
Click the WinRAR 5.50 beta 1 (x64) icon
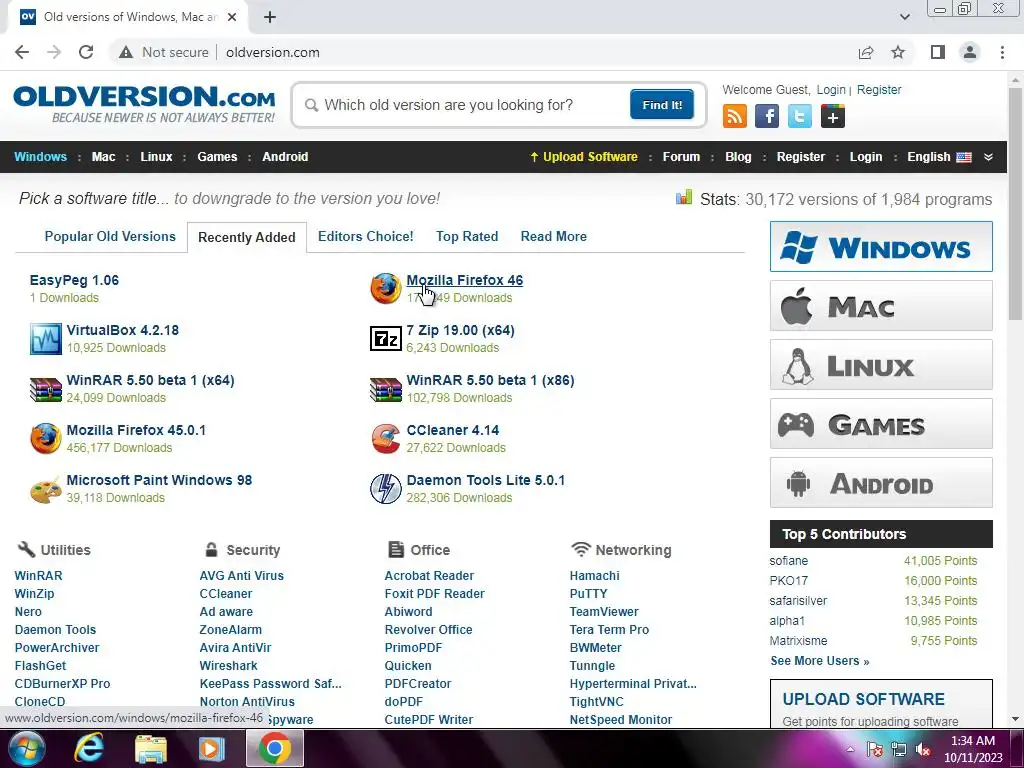click(x=46, y=389)
